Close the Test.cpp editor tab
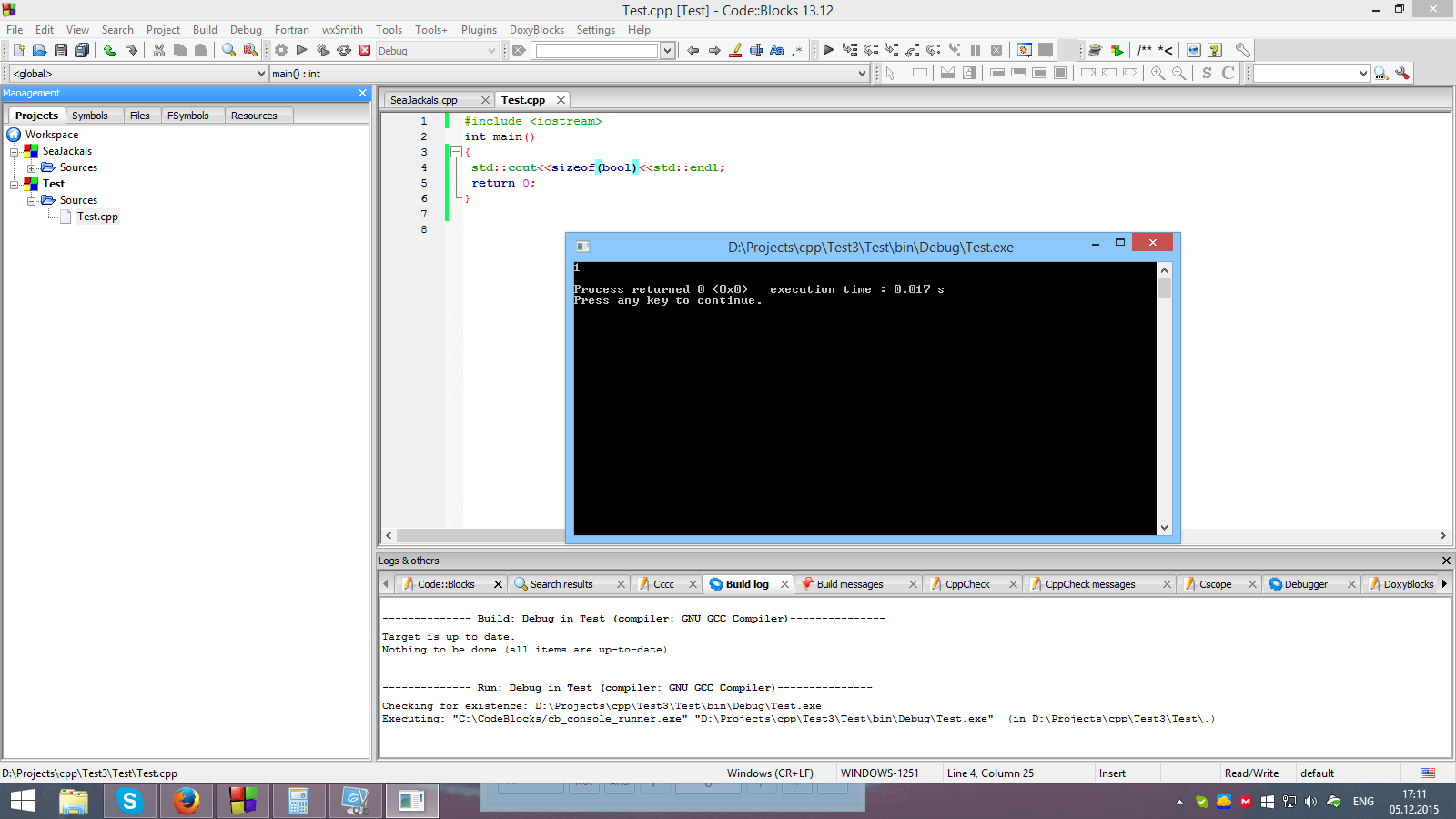 click(561, 100)
